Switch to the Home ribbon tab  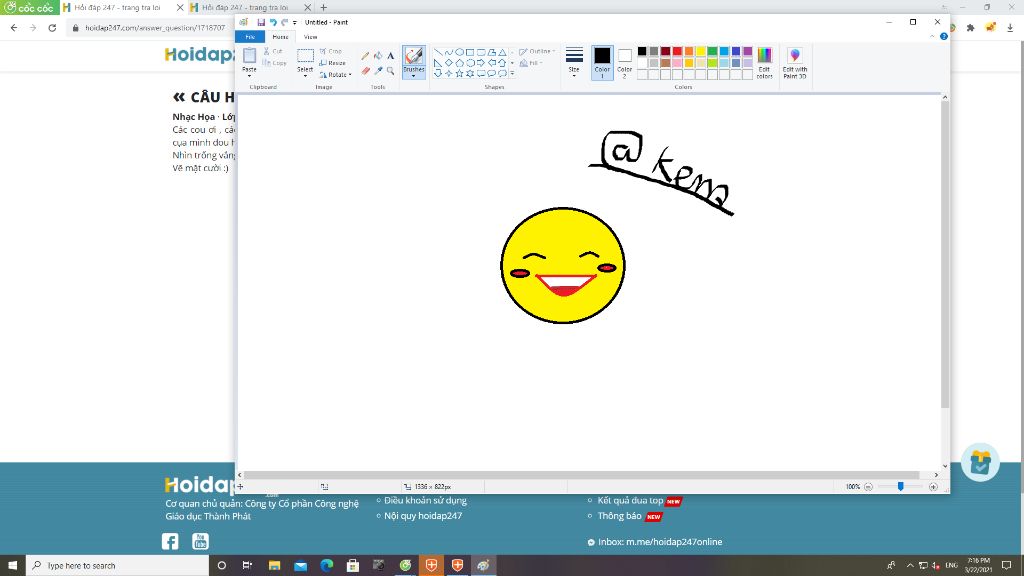280,37
